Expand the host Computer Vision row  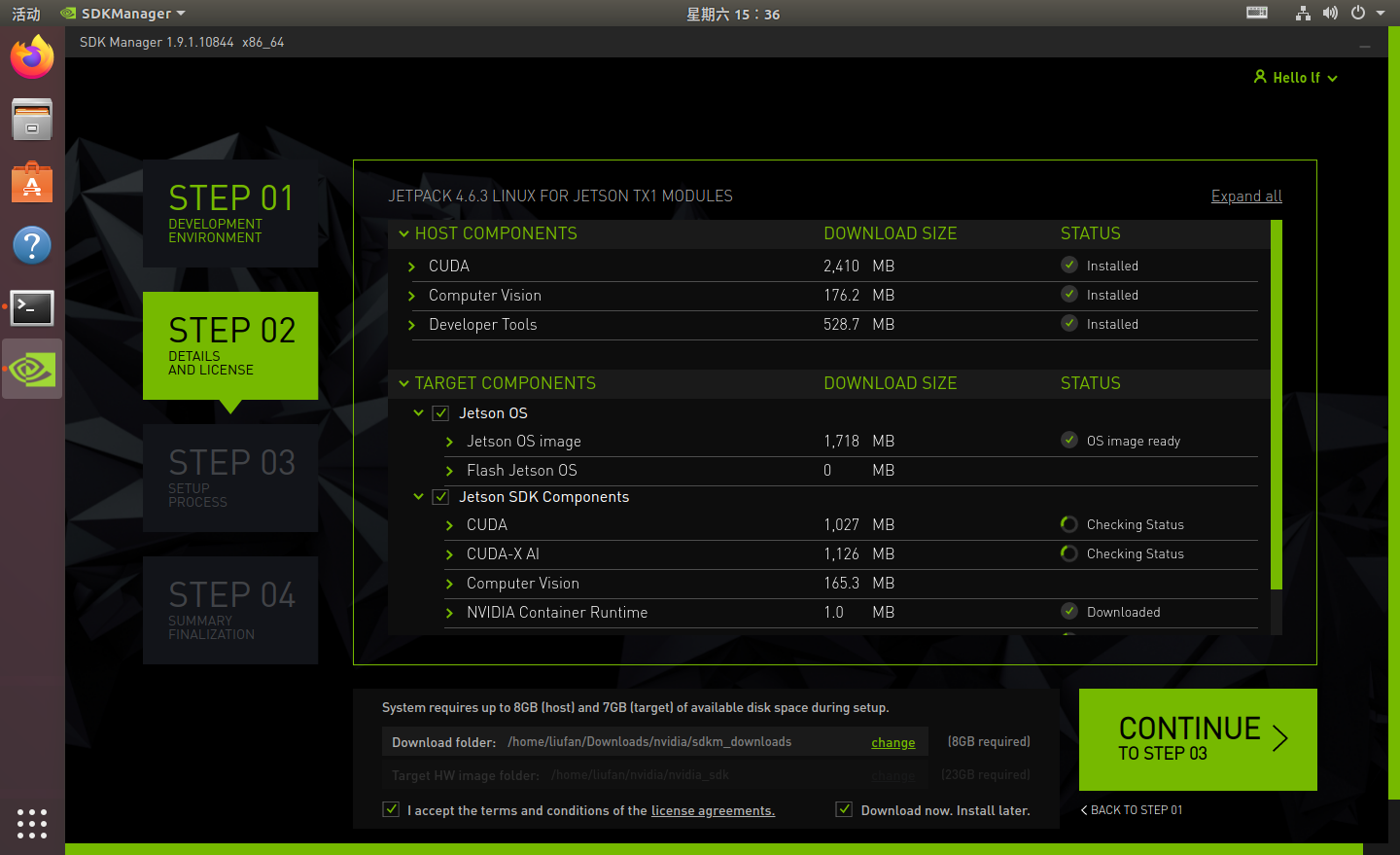tap(412, 296)
